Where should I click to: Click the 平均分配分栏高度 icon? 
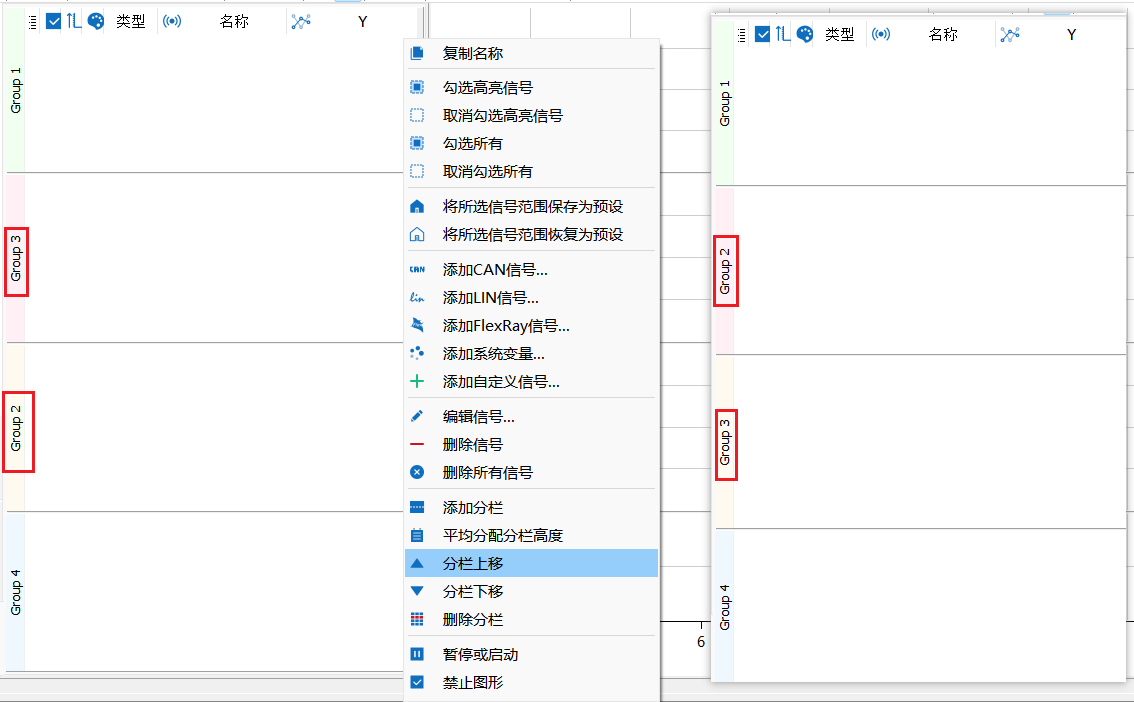(x=417, y=536)
